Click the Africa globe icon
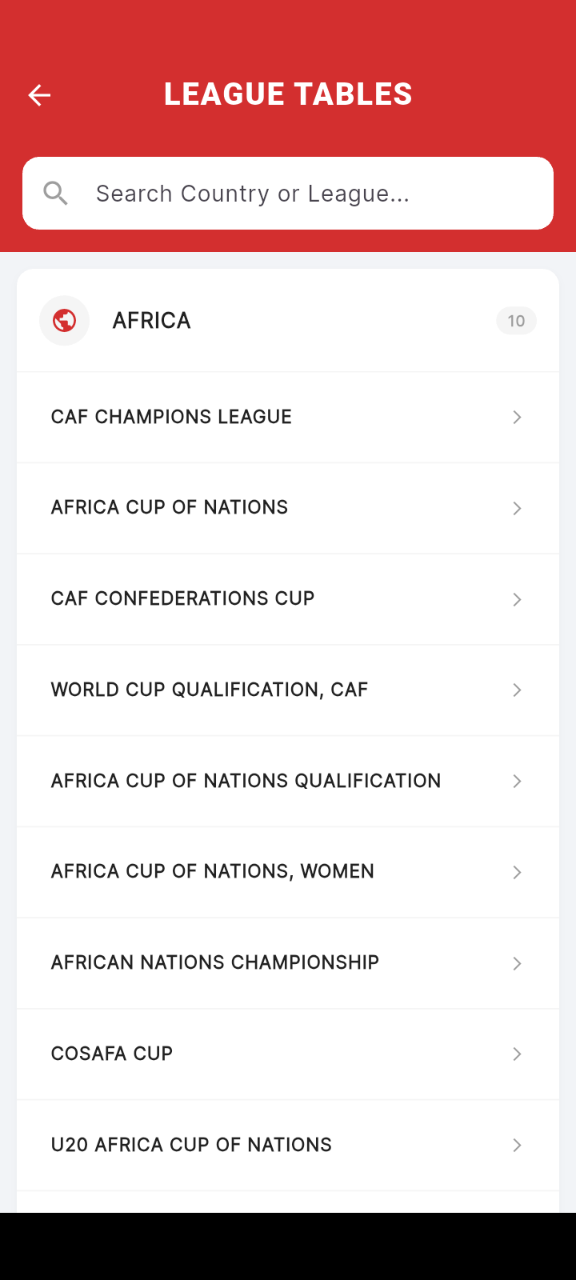 [64, 320]
